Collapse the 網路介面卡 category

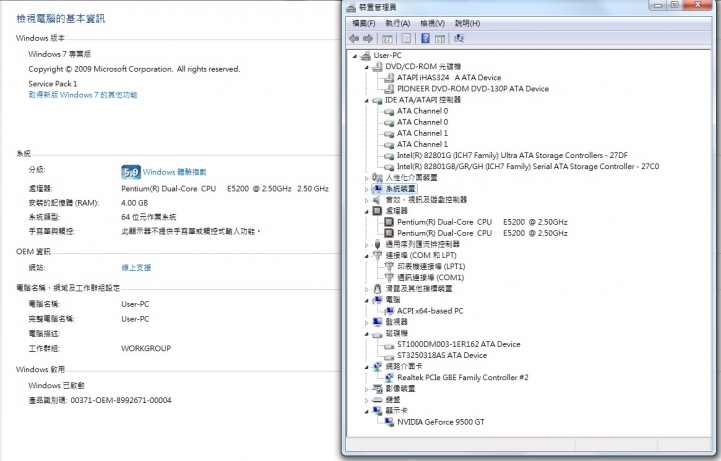[366, 367]
